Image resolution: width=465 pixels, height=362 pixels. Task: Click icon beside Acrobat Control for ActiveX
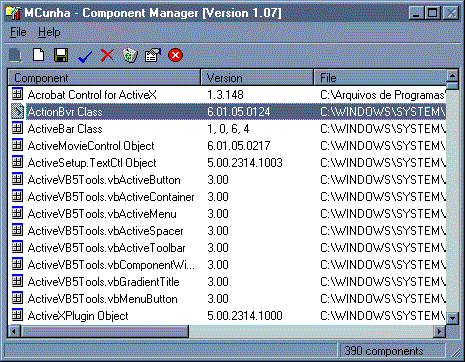click(17, 94)
